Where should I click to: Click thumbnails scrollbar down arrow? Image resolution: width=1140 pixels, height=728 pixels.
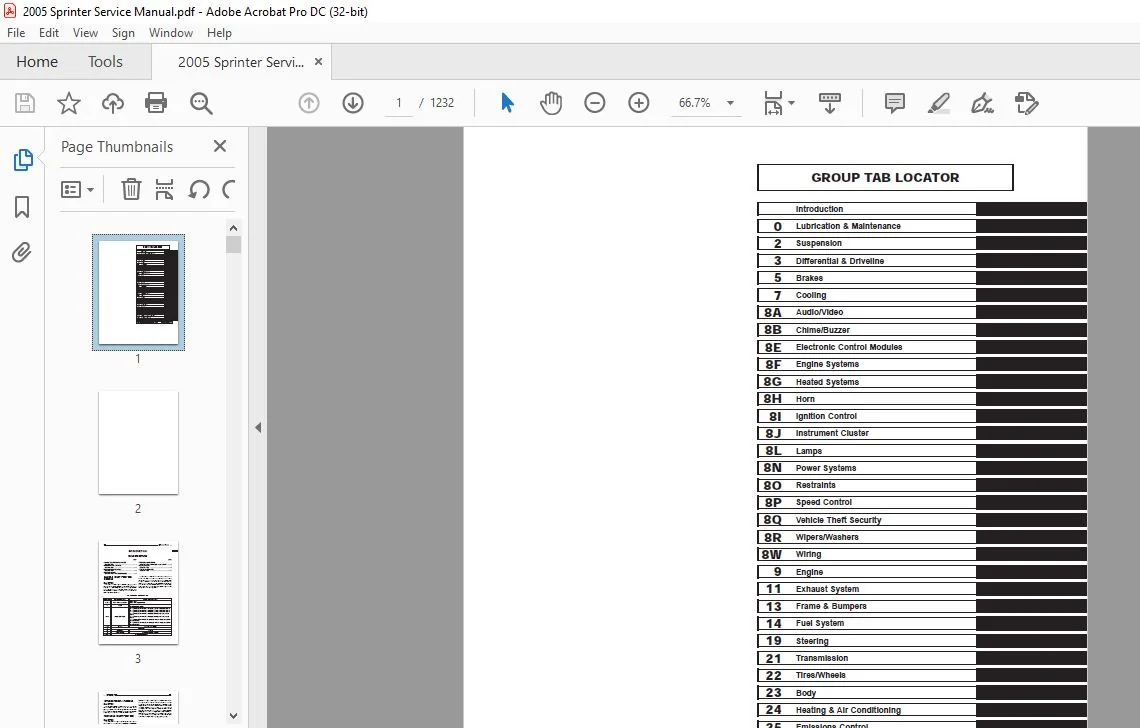coord(233,716)
